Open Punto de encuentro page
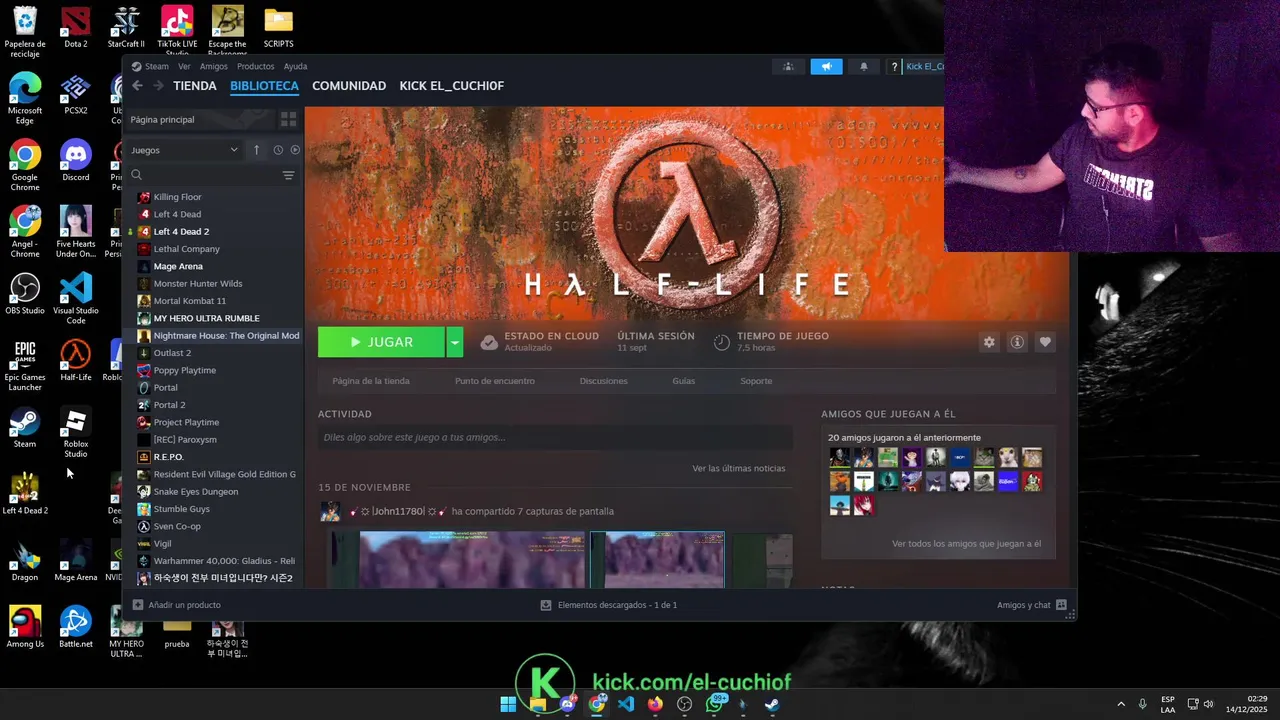 (495, 381)
